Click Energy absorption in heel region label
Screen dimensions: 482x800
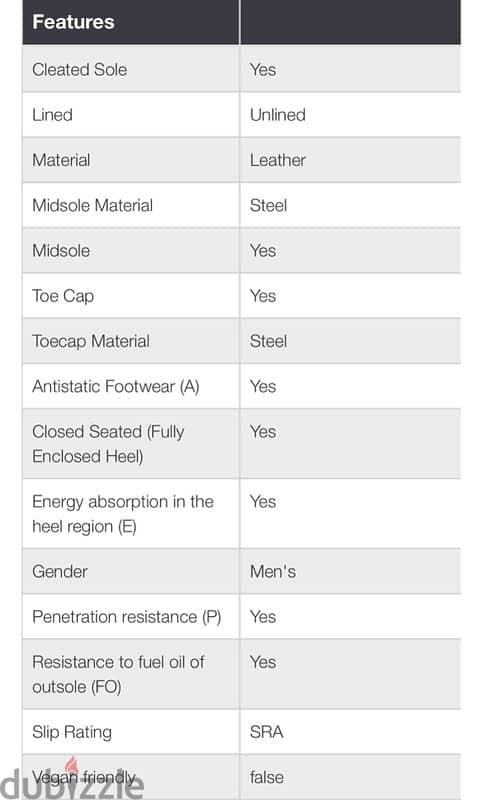click(x=123, y=514)
